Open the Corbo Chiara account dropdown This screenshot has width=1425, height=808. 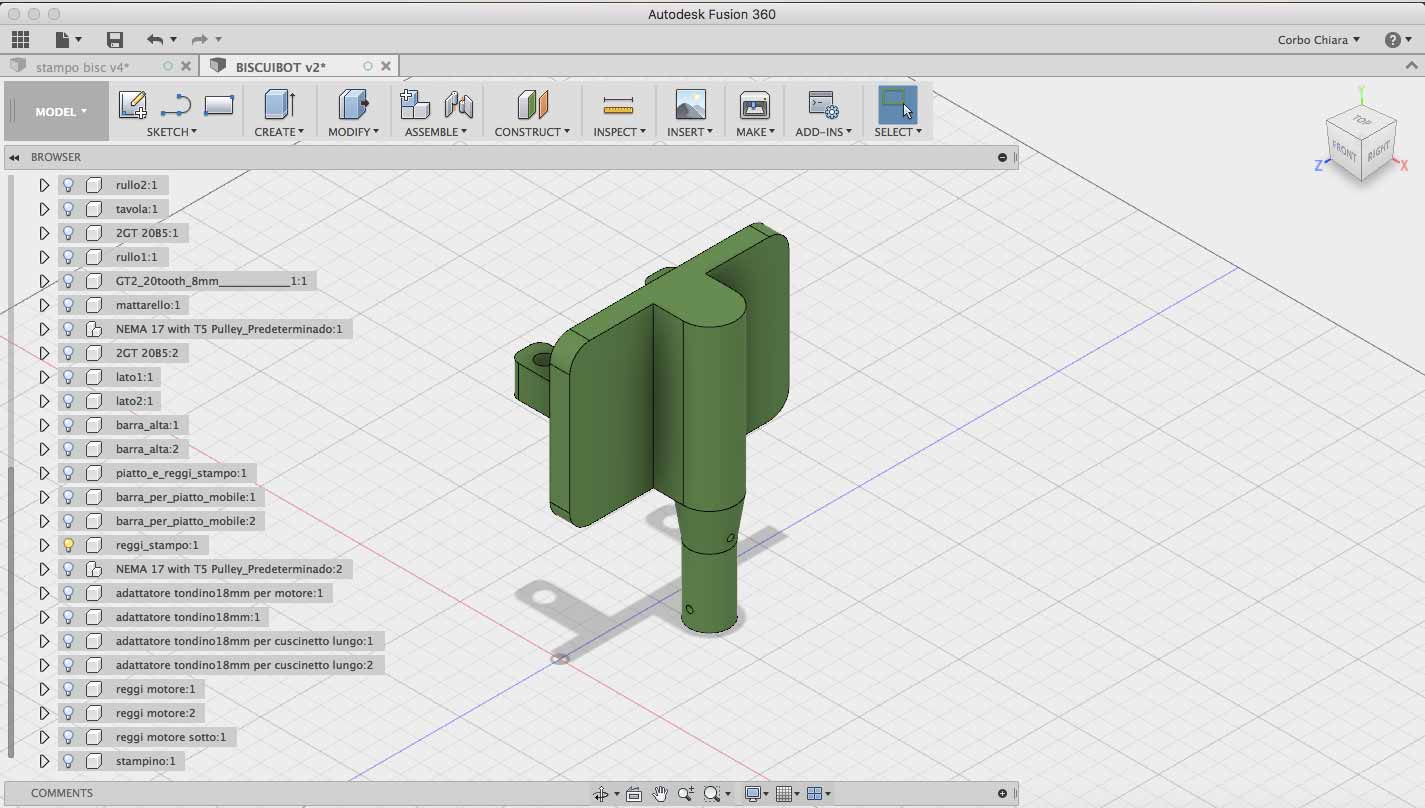pyautogui.click(x=1318, y=40)
